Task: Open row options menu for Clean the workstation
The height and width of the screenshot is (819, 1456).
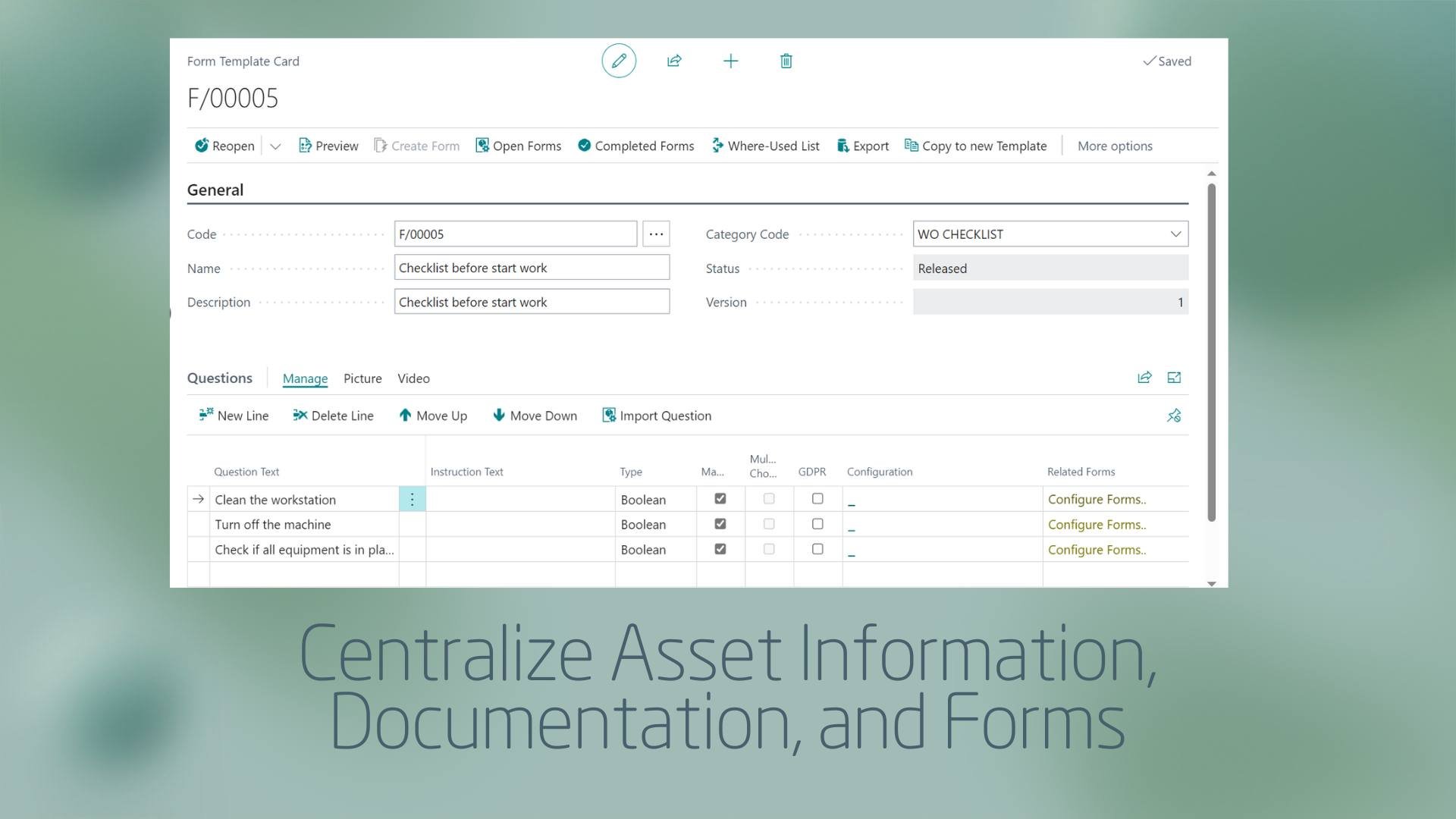Action: pyautogui.click(x=412, y=499)
